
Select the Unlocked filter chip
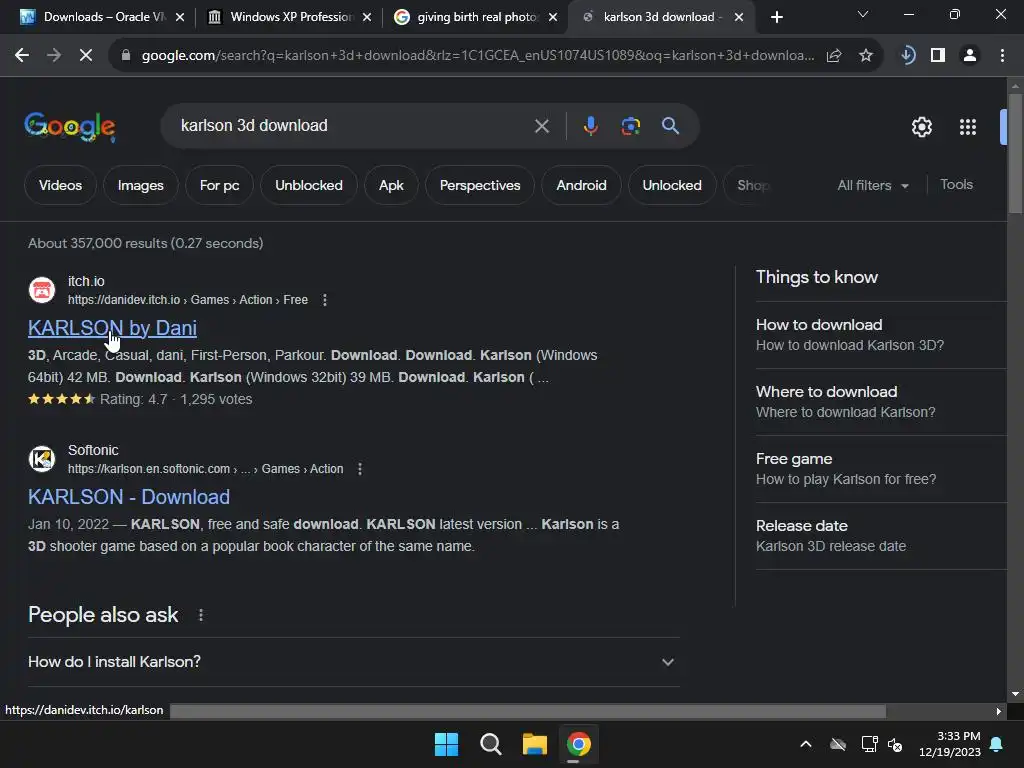672,185
